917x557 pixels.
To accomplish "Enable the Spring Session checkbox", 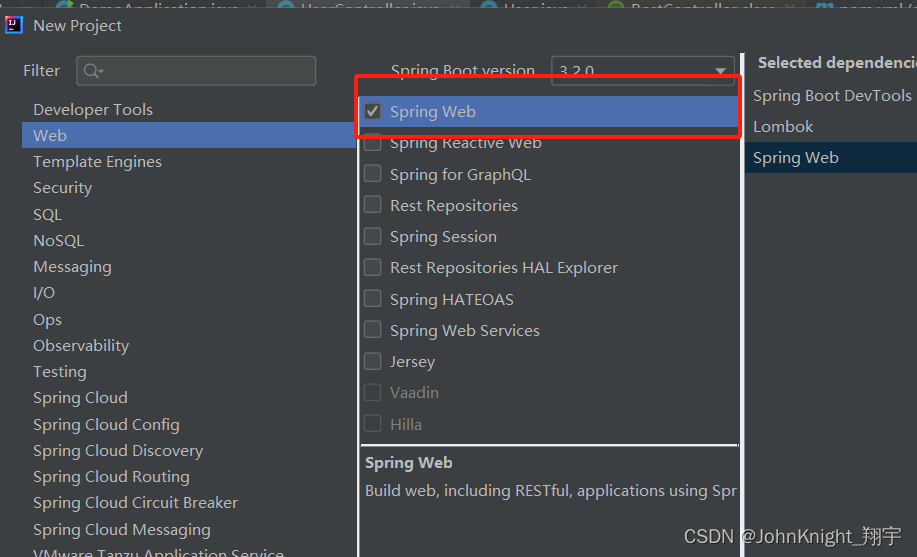I will point(373,236).
